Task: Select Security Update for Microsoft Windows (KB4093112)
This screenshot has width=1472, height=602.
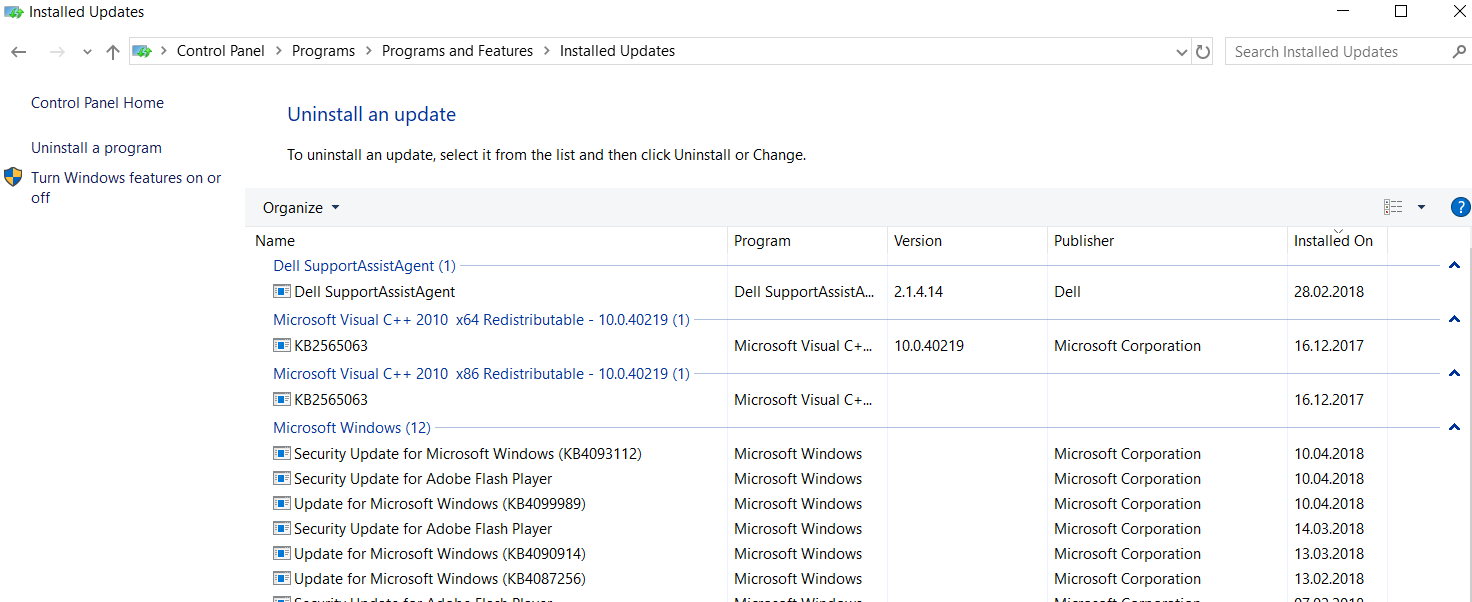Action: pos(468,454)
